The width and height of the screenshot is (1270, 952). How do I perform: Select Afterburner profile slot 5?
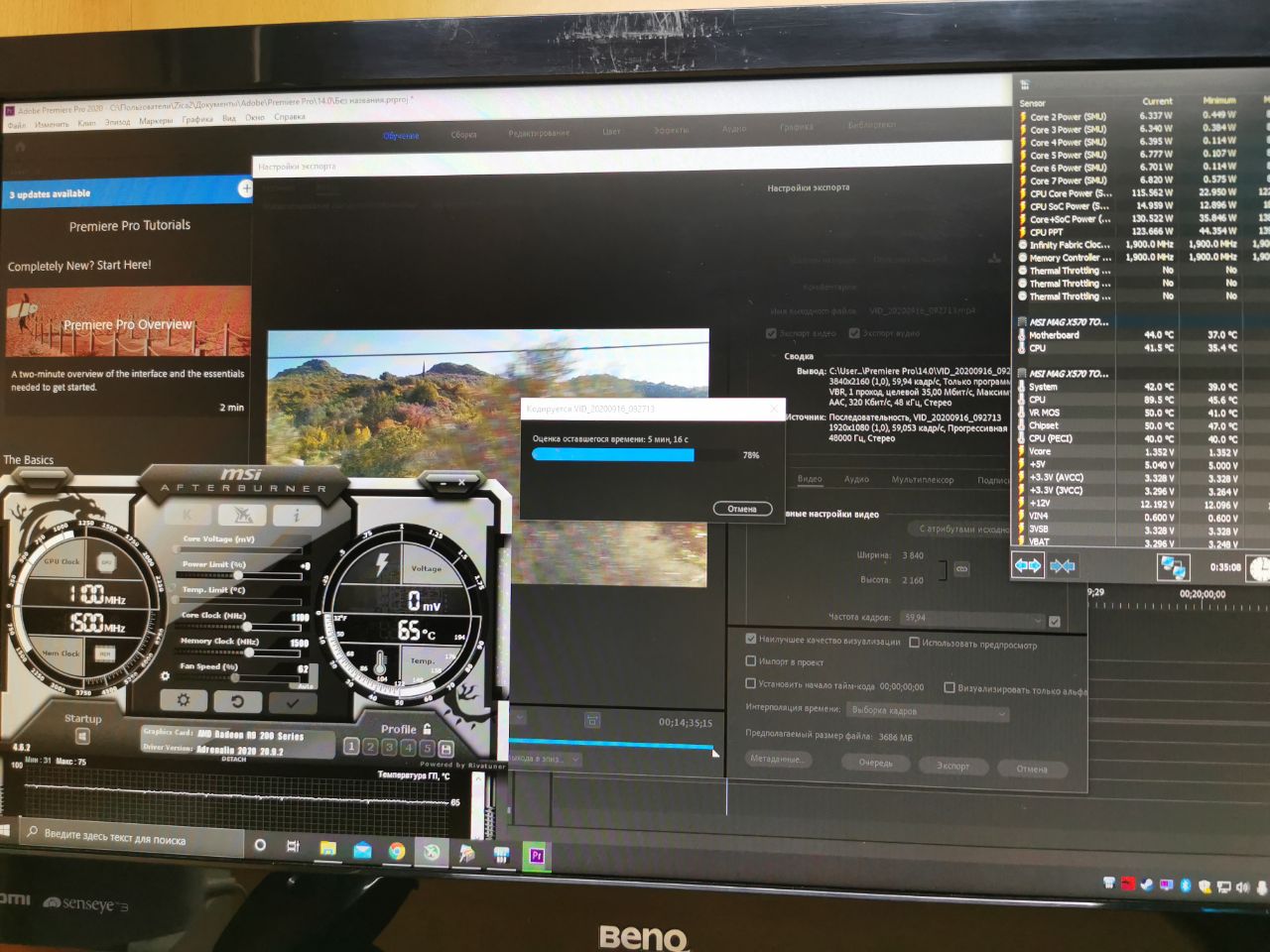pos(428,748)
